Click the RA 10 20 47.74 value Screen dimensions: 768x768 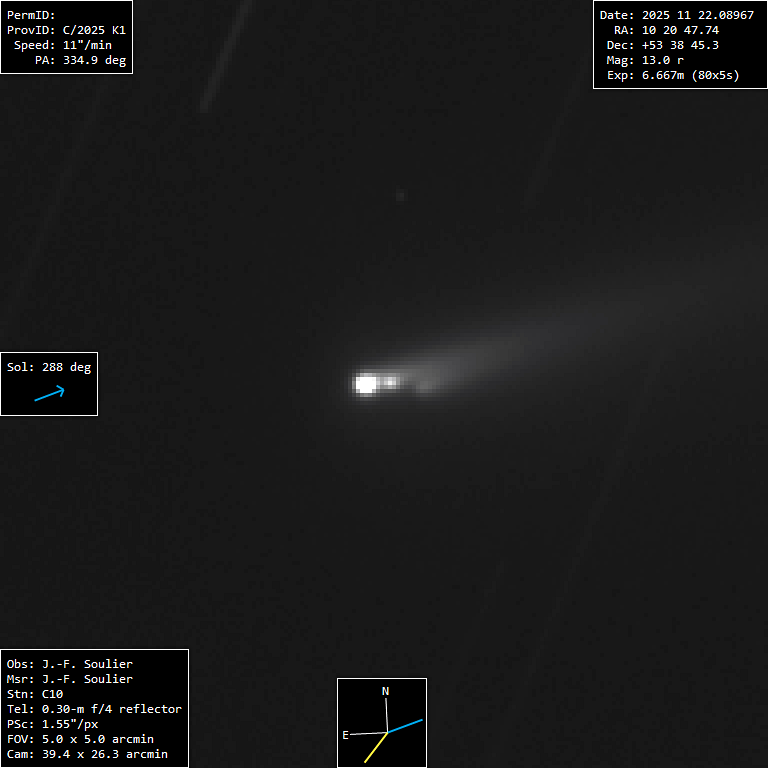click(680, 30)
